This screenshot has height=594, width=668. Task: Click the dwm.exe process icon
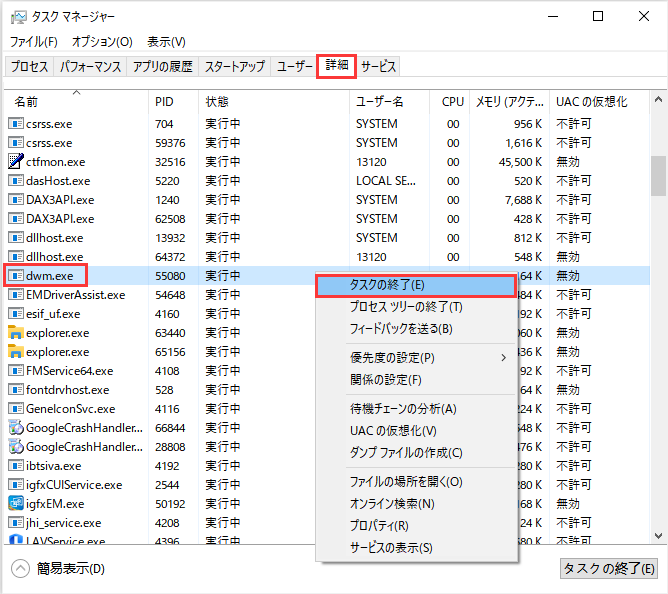(x=16, y=276)
